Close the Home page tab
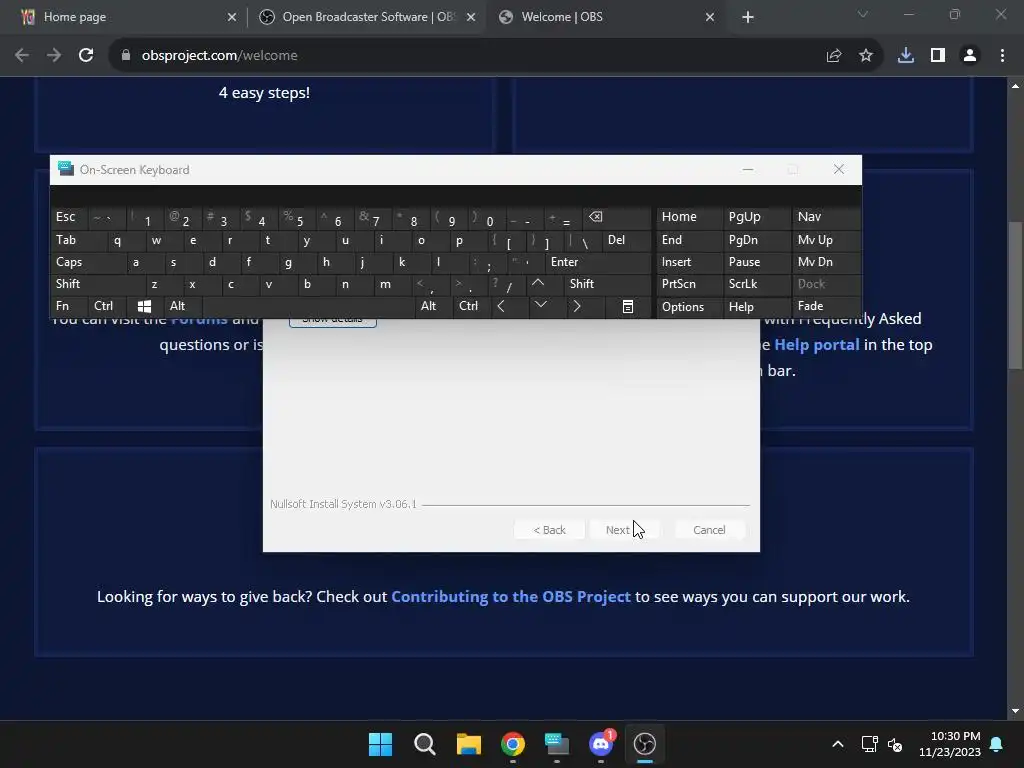1024x768 pixels. [x=232, y=17]
